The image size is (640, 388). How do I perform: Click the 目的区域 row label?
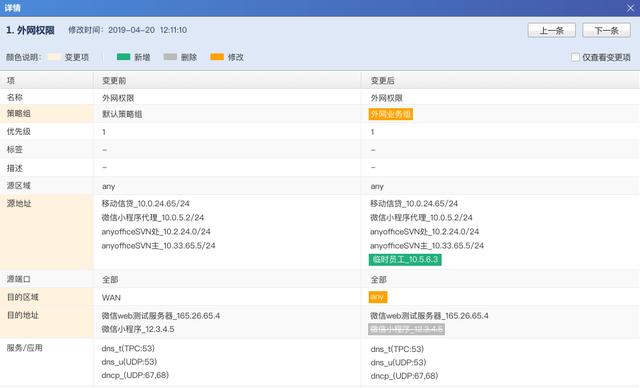point(23,297)
